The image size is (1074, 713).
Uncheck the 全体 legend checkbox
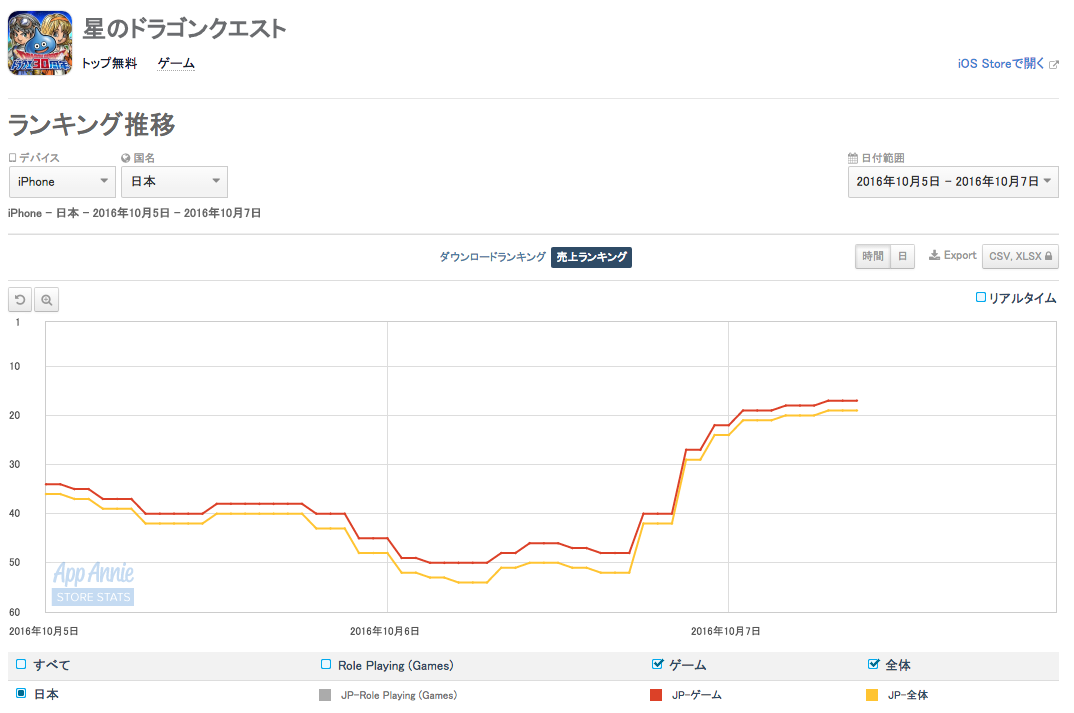point(873,664)
